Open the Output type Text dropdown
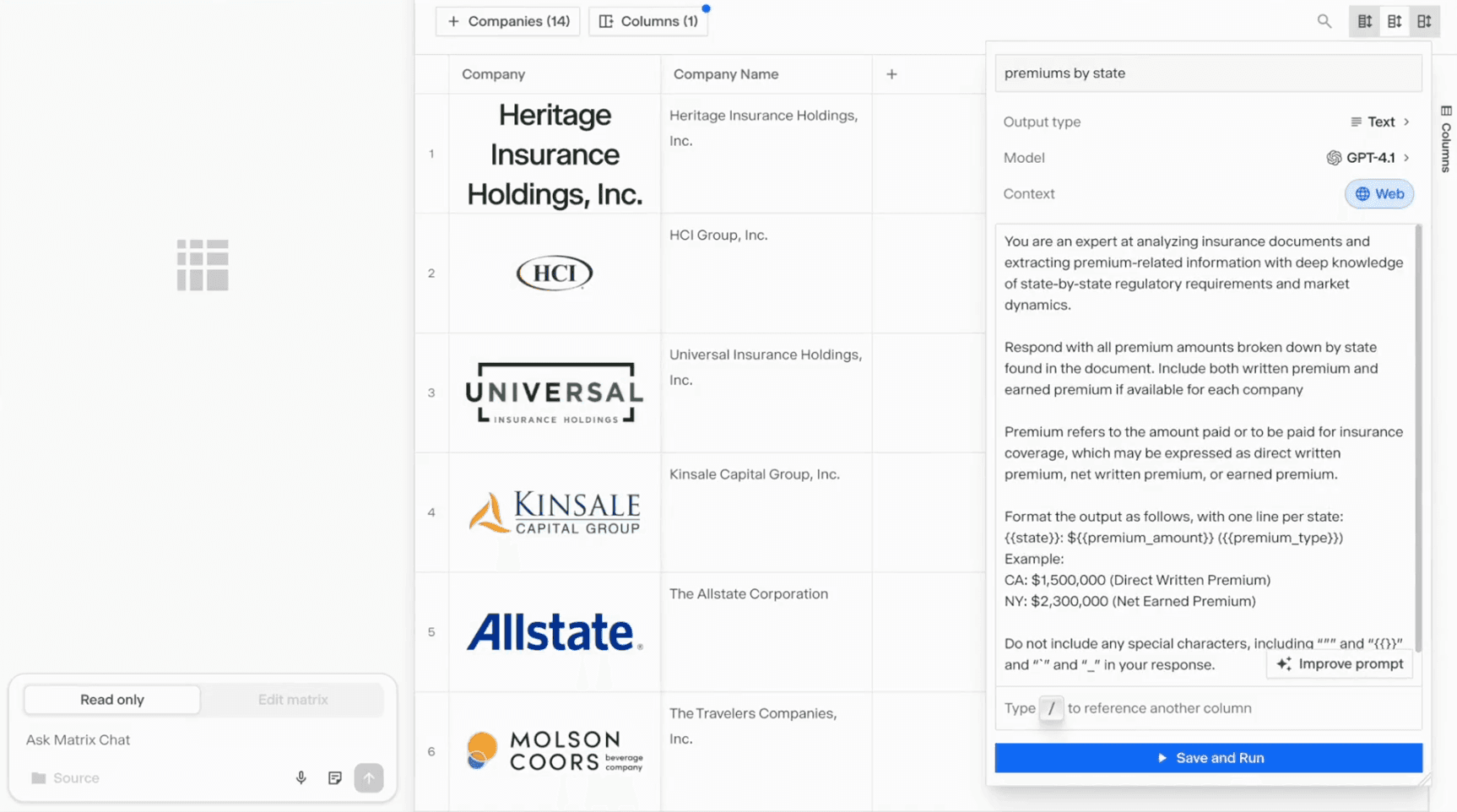Screen dimensions: 1457x812 pos(1380,122)
